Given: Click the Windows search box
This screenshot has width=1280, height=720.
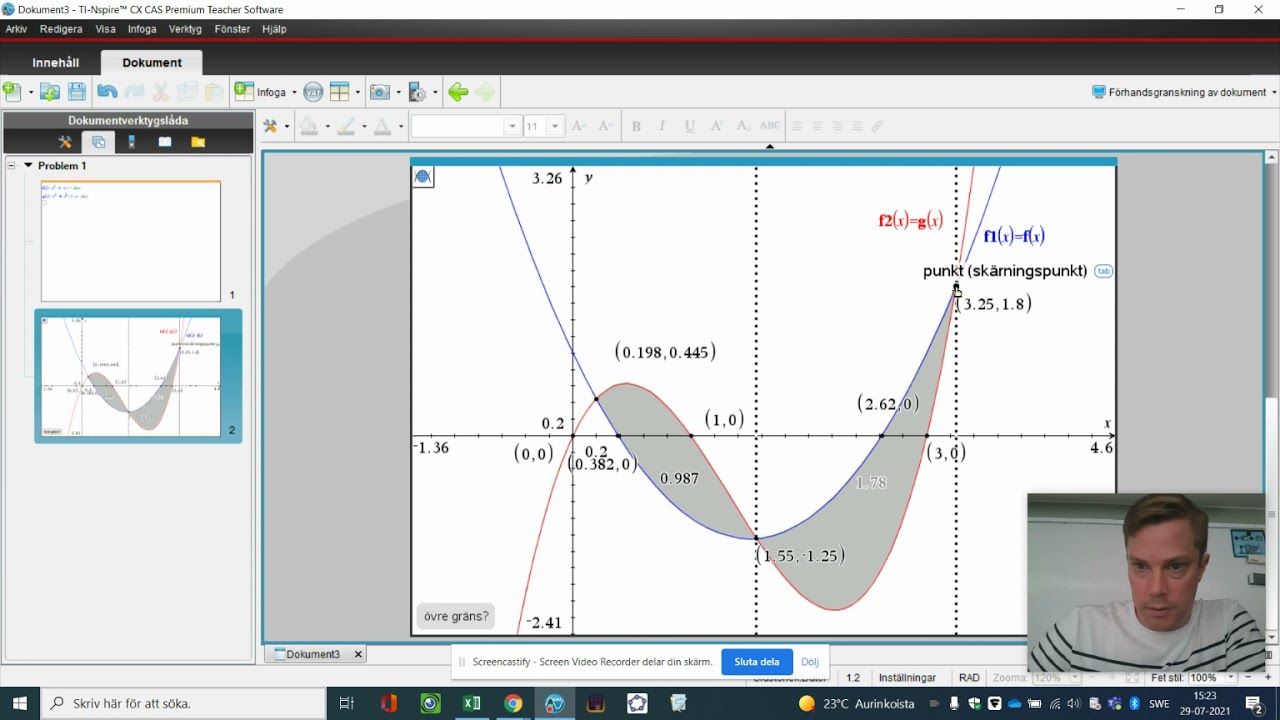Looking at the screenshot, I should [183, 703].
